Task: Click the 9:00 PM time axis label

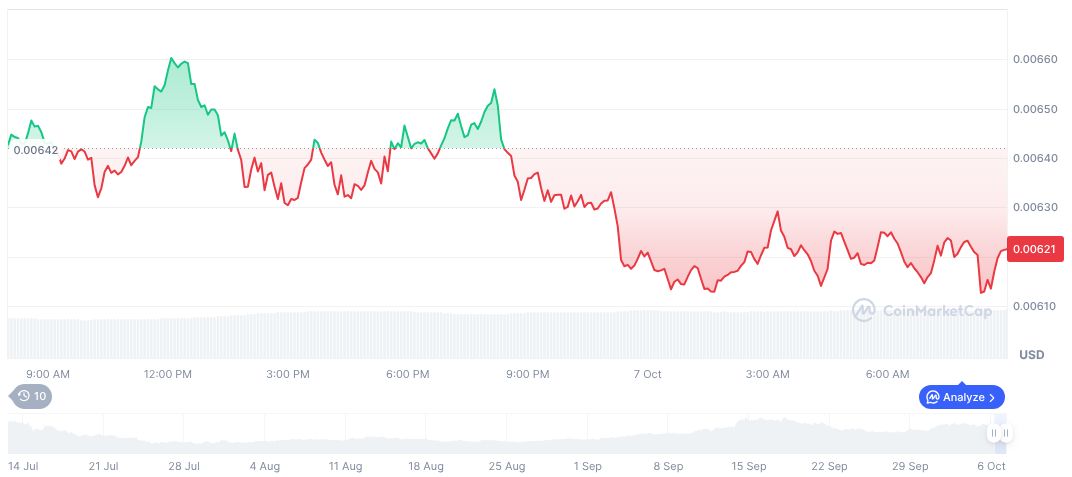Action: point(527,374)
